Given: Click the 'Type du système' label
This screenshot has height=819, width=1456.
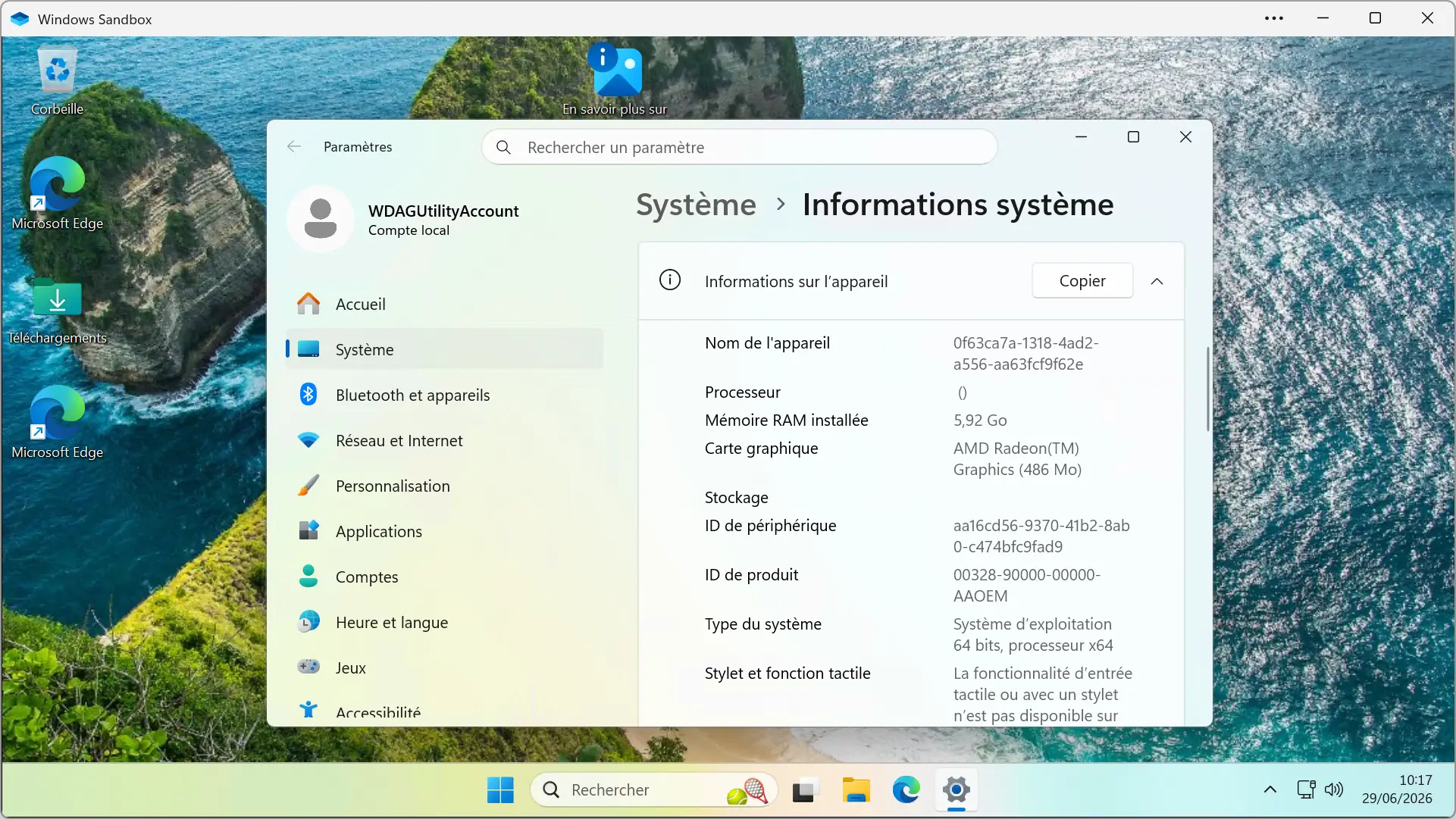Looking at the screenshot, I should pos(762,624).
